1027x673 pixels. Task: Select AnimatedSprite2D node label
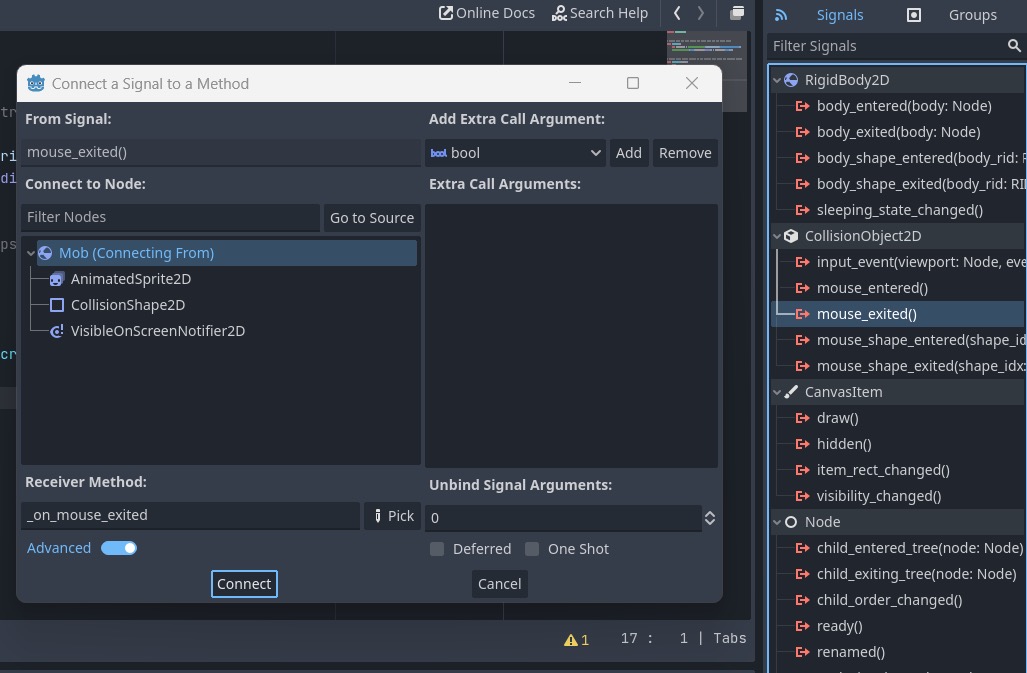pos(131,280)
